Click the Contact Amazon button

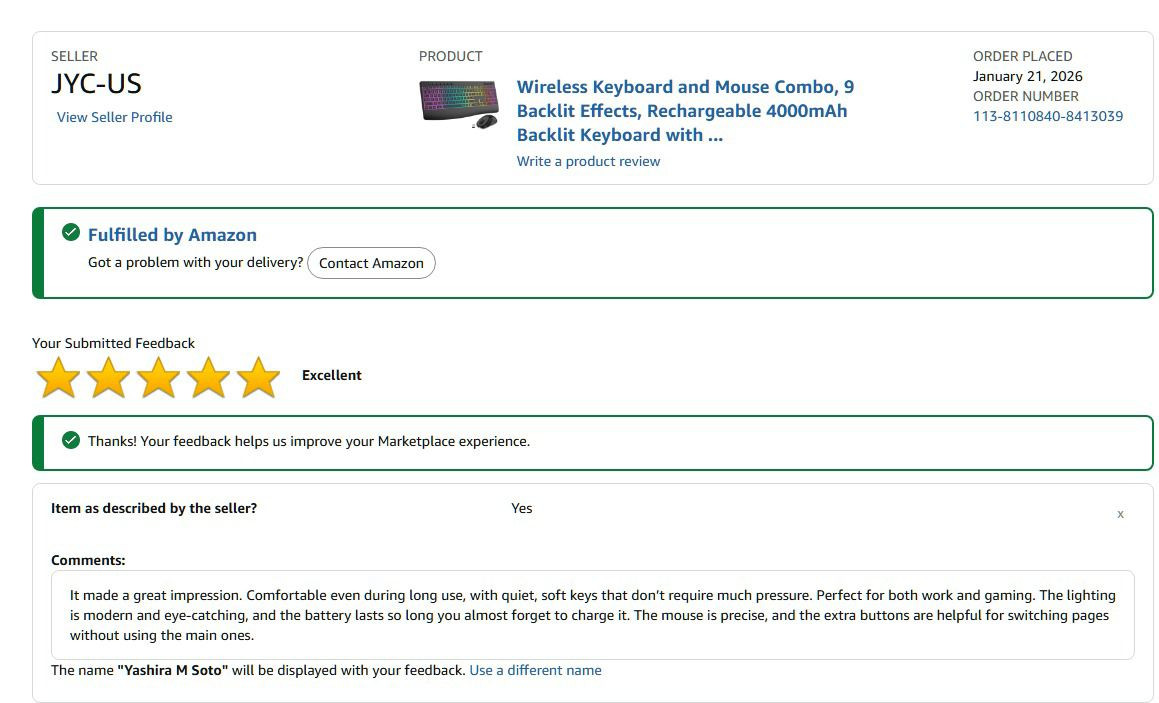pos(371,263)
